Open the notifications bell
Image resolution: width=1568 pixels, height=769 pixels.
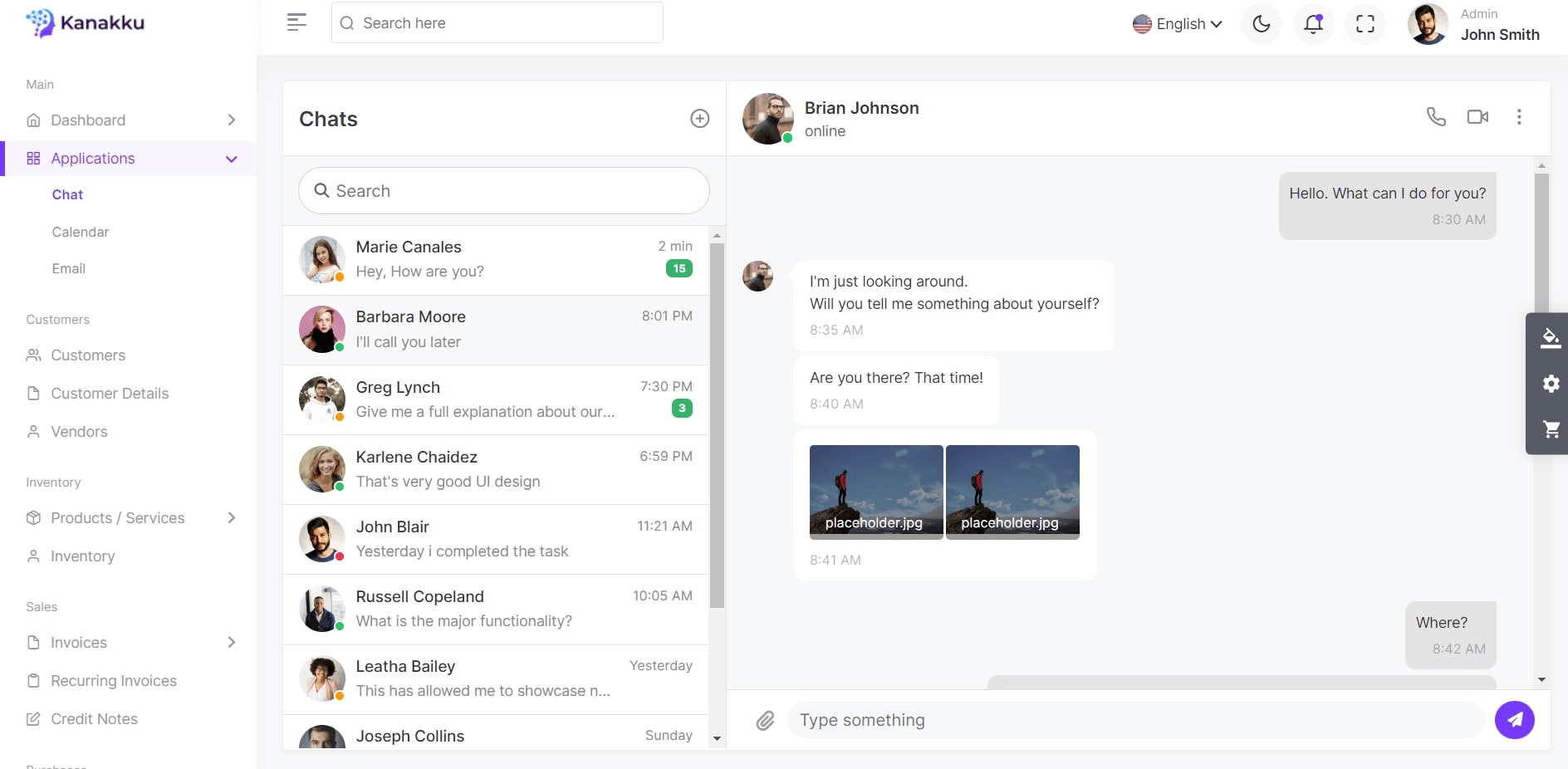coord(1313,24)
